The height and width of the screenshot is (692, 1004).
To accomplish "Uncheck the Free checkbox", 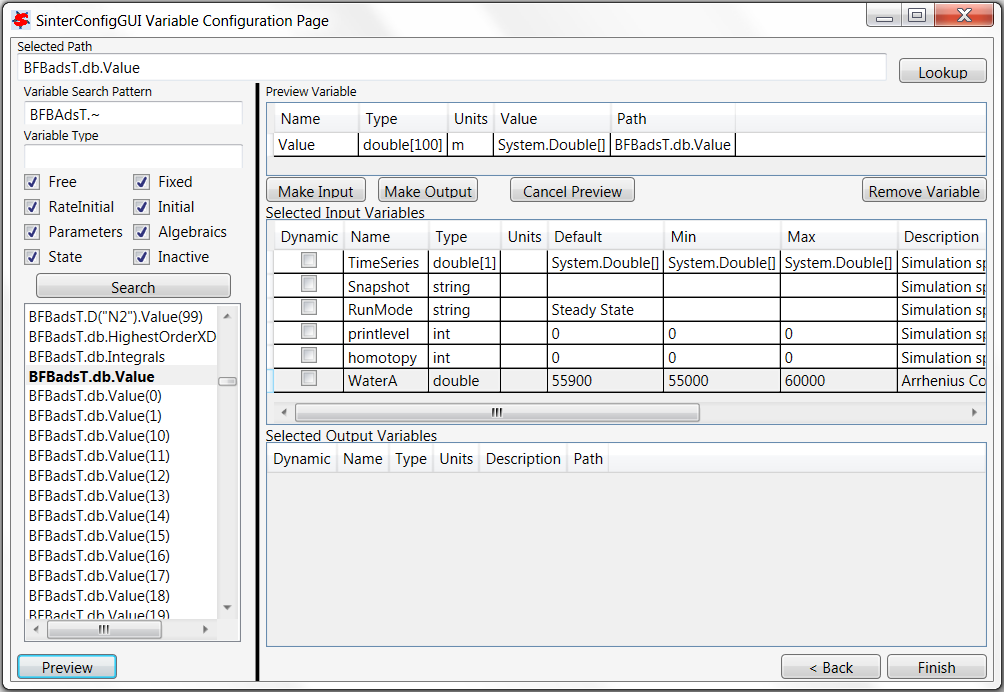I will tap(34, 182).
